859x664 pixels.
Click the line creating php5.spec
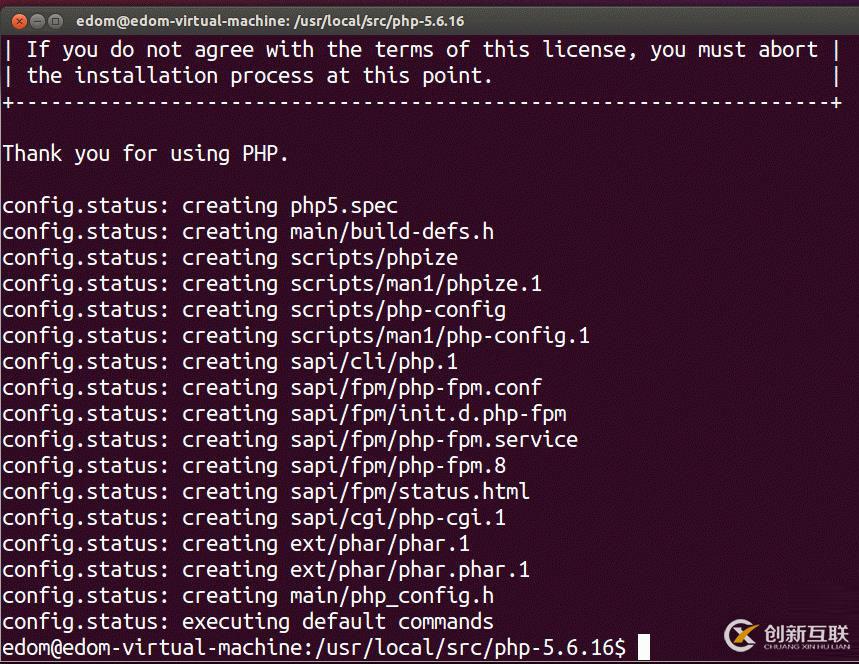click(200, 206)
